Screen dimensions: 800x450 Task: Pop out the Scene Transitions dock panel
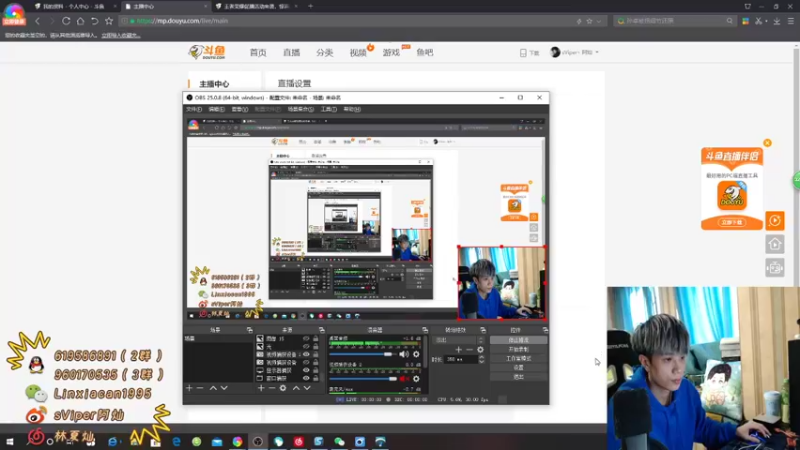click(483, 330)
